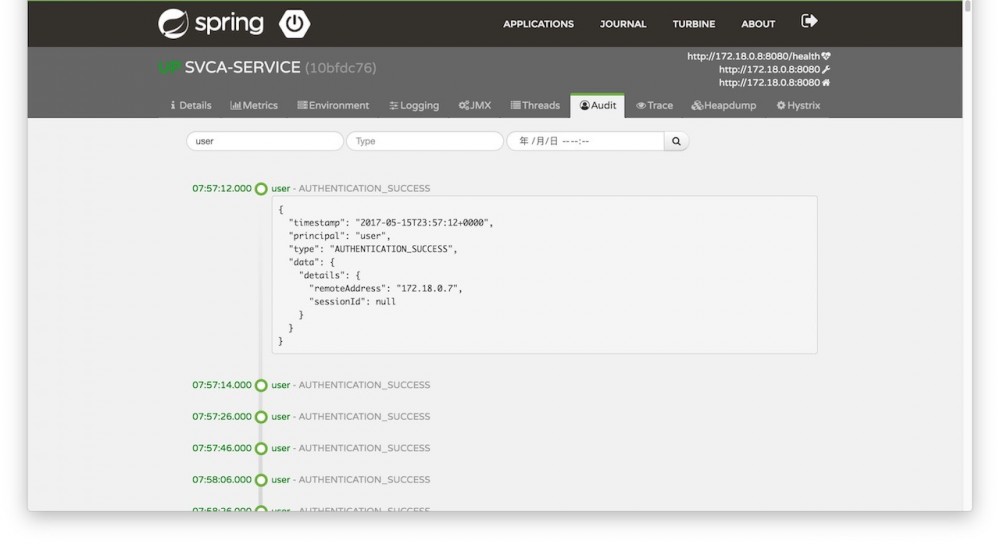1000x544 pixels.
Task: Select the Trace tab
Action: [655, 105]
